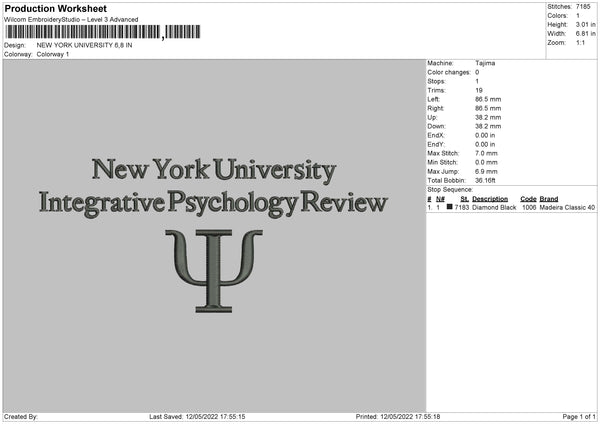The width and height of the screenshot is (600, 424).
Task: Click the barcode graphic
Action: [x=103, y=32]
